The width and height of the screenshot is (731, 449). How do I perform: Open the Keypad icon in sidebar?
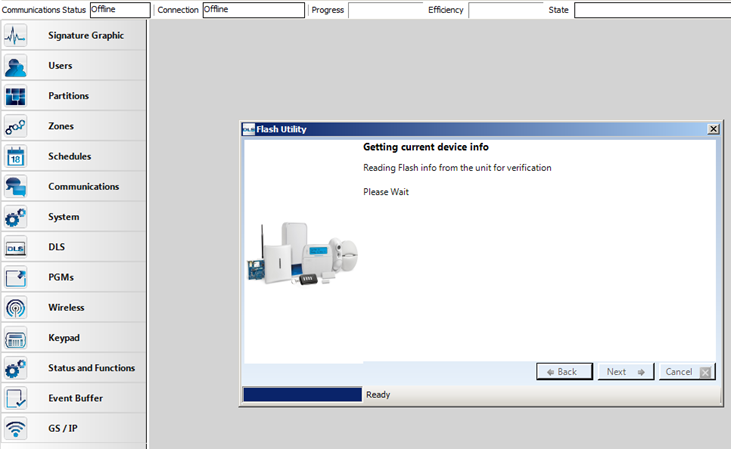[15, 338]
